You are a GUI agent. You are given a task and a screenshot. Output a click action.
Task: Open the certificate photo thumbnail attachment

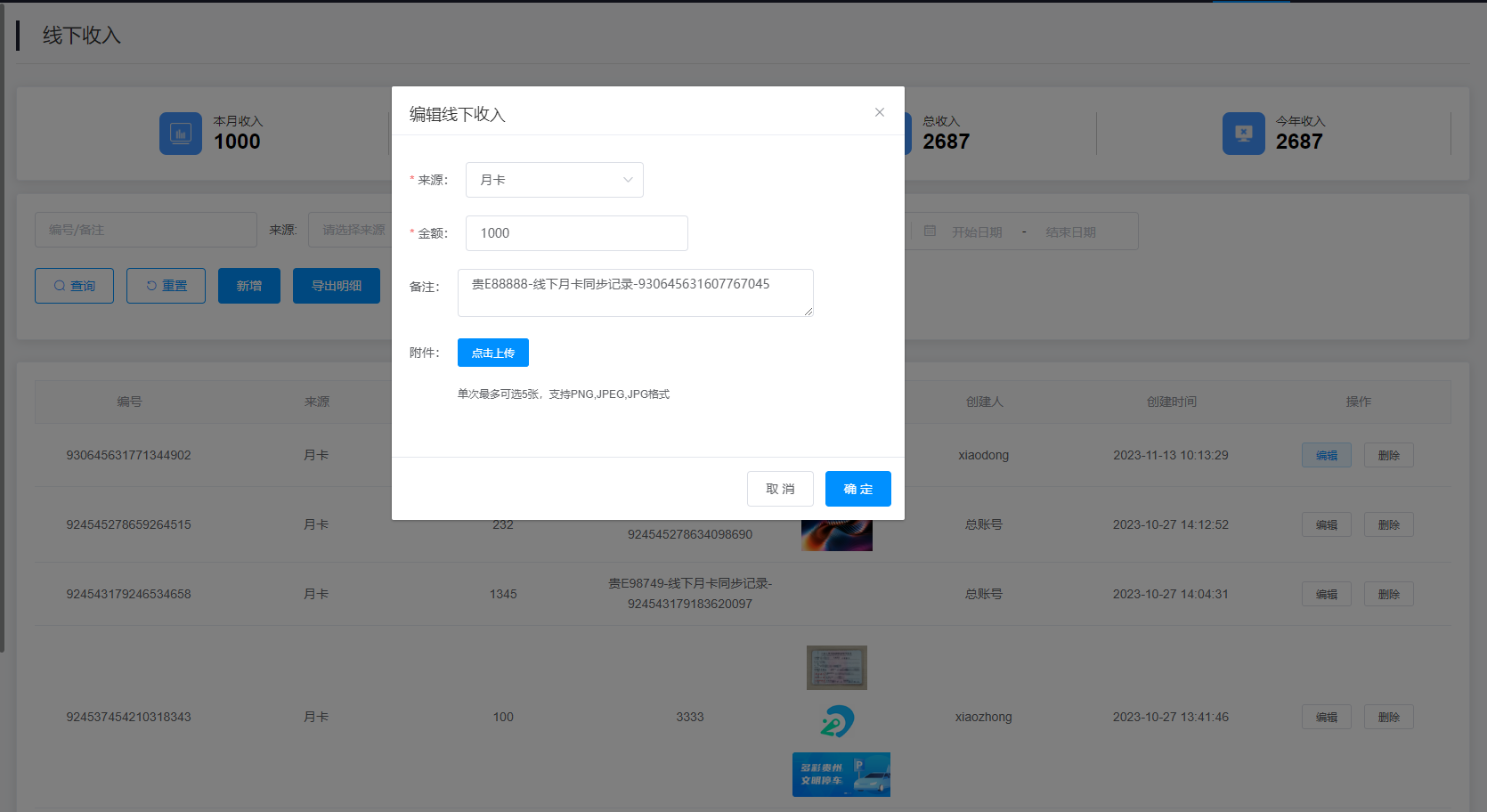tap(836, 668)
